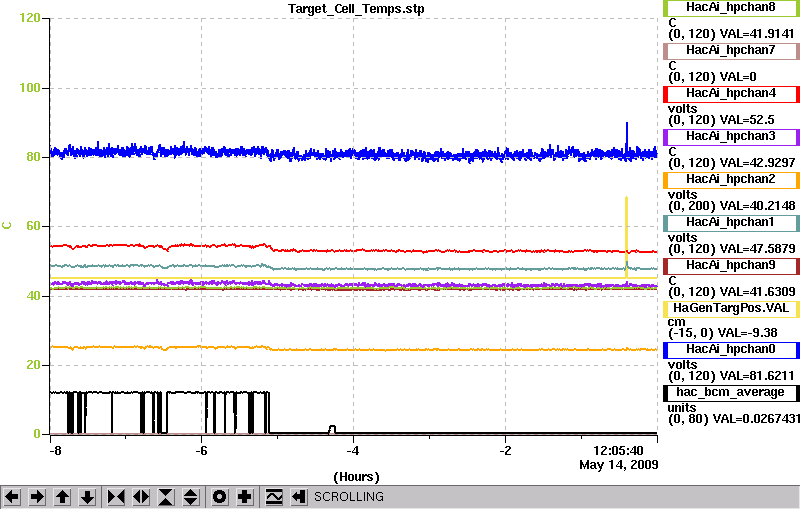The width and height of the screenshot is (800, 509).
Task: Select the HacAi_hpchan3 legend entry
Action: pos(731,137)
